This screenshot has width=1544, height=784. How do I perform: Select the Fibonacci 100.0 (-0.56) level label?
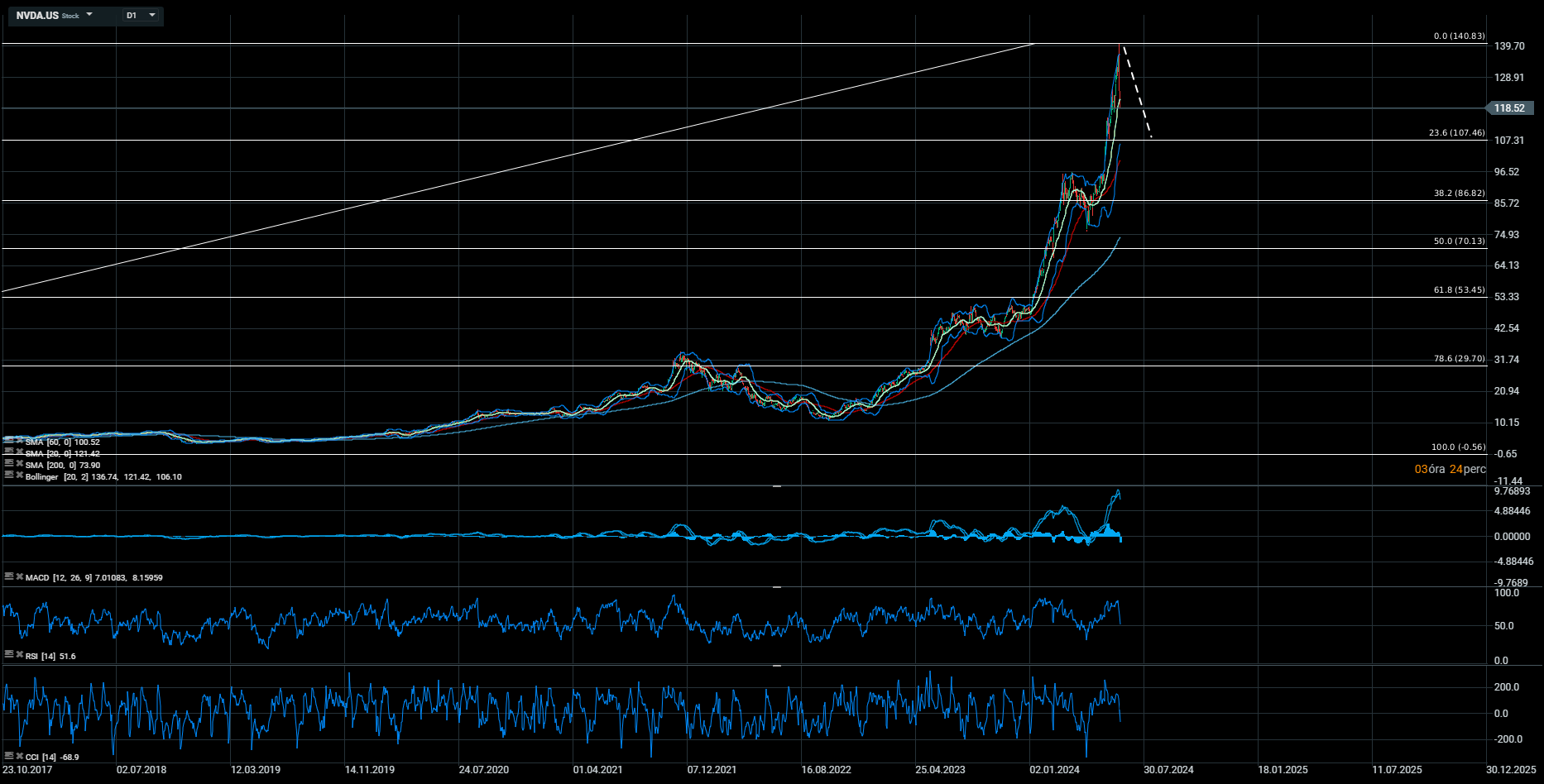(x=1459, y=447)
